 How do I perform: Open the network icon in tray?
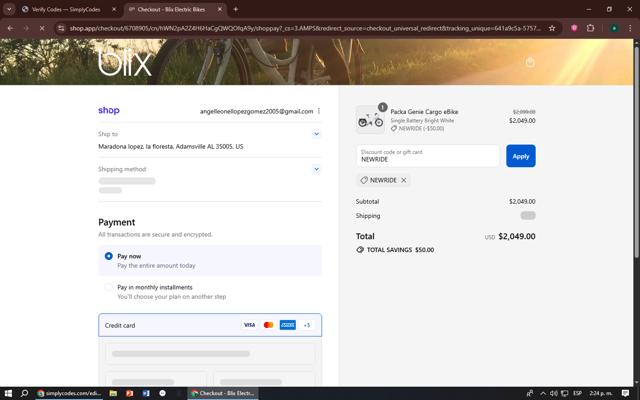coord(564,393)
